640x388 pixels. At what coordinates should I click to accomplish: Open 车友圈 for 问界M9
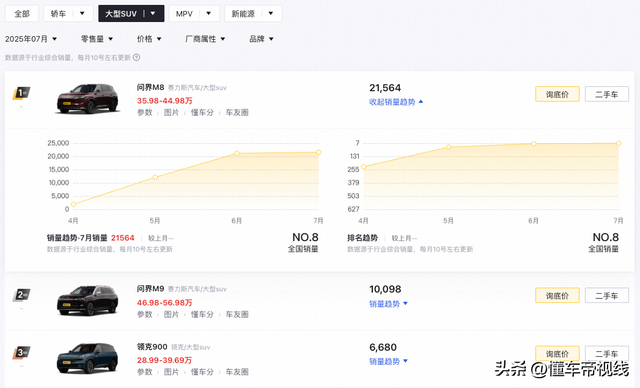tap(237, 315)
